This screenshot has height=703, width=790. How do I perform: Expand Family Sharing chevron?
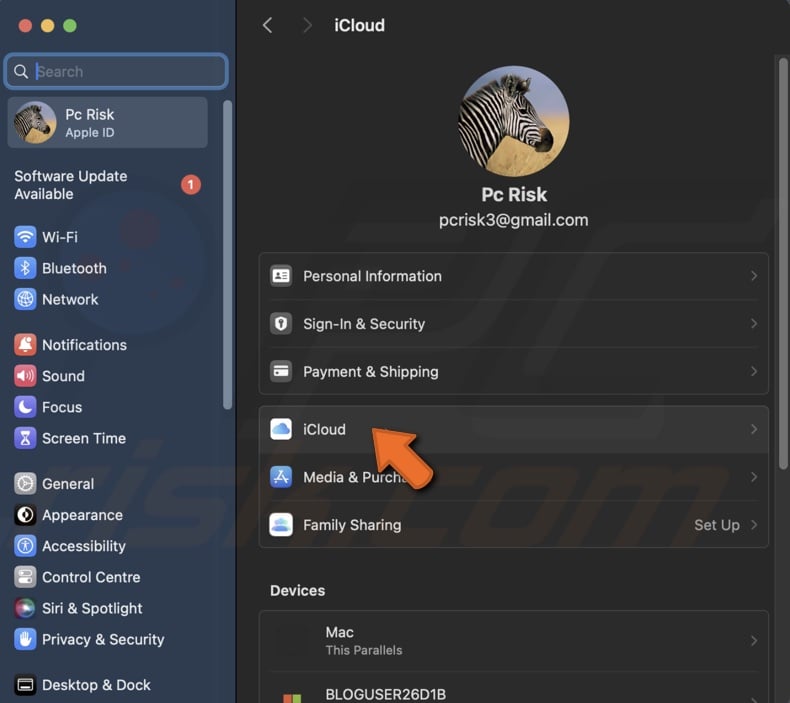754,525
